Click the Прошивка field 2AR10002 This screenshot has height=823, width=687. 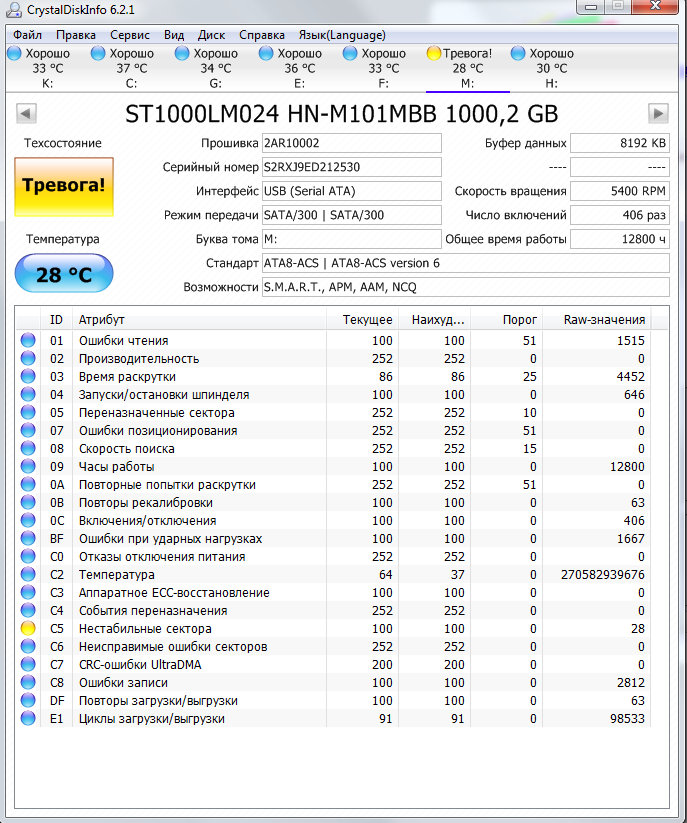click(352, 143)
